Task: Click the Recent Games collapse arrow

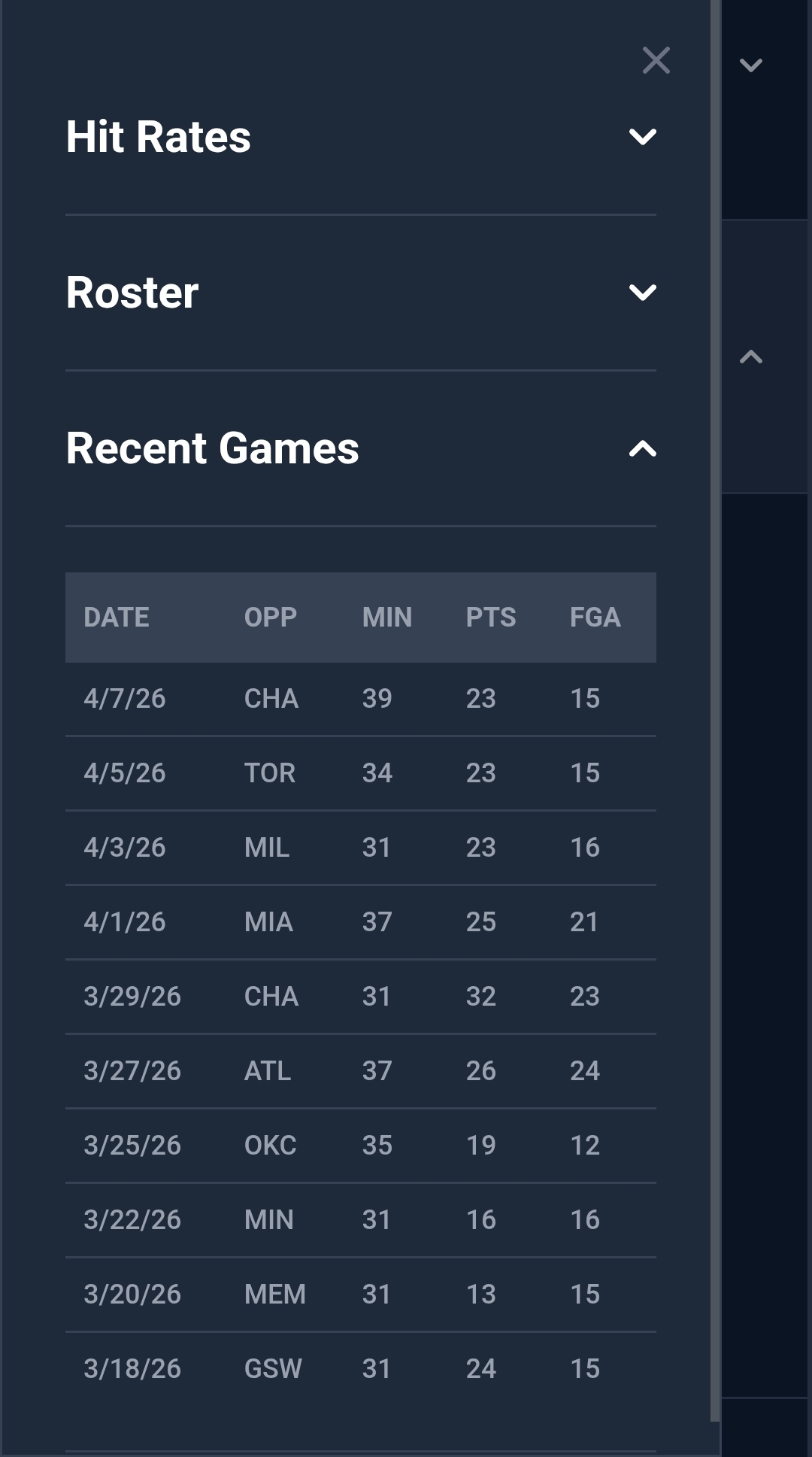Action: tap(643, 449)
